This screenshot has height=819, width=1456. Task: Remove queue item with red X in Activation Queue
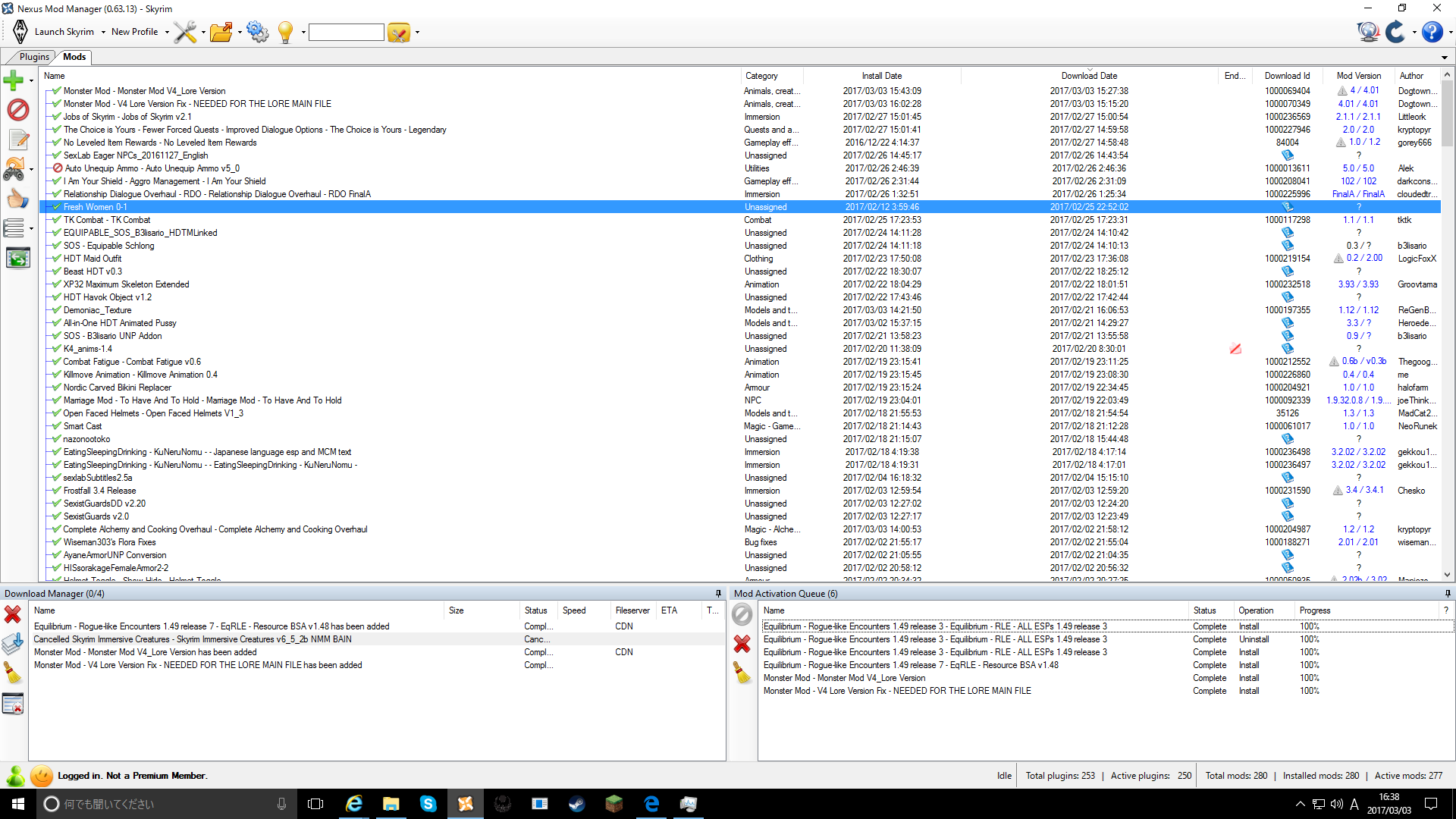coord(742,644)
